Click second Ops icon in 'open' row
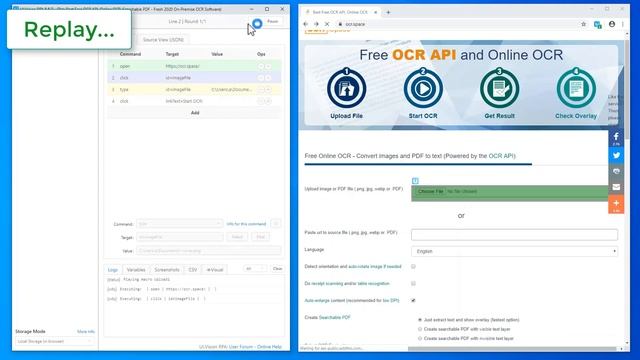Screen dimensions: 640x360 point(268,66)
